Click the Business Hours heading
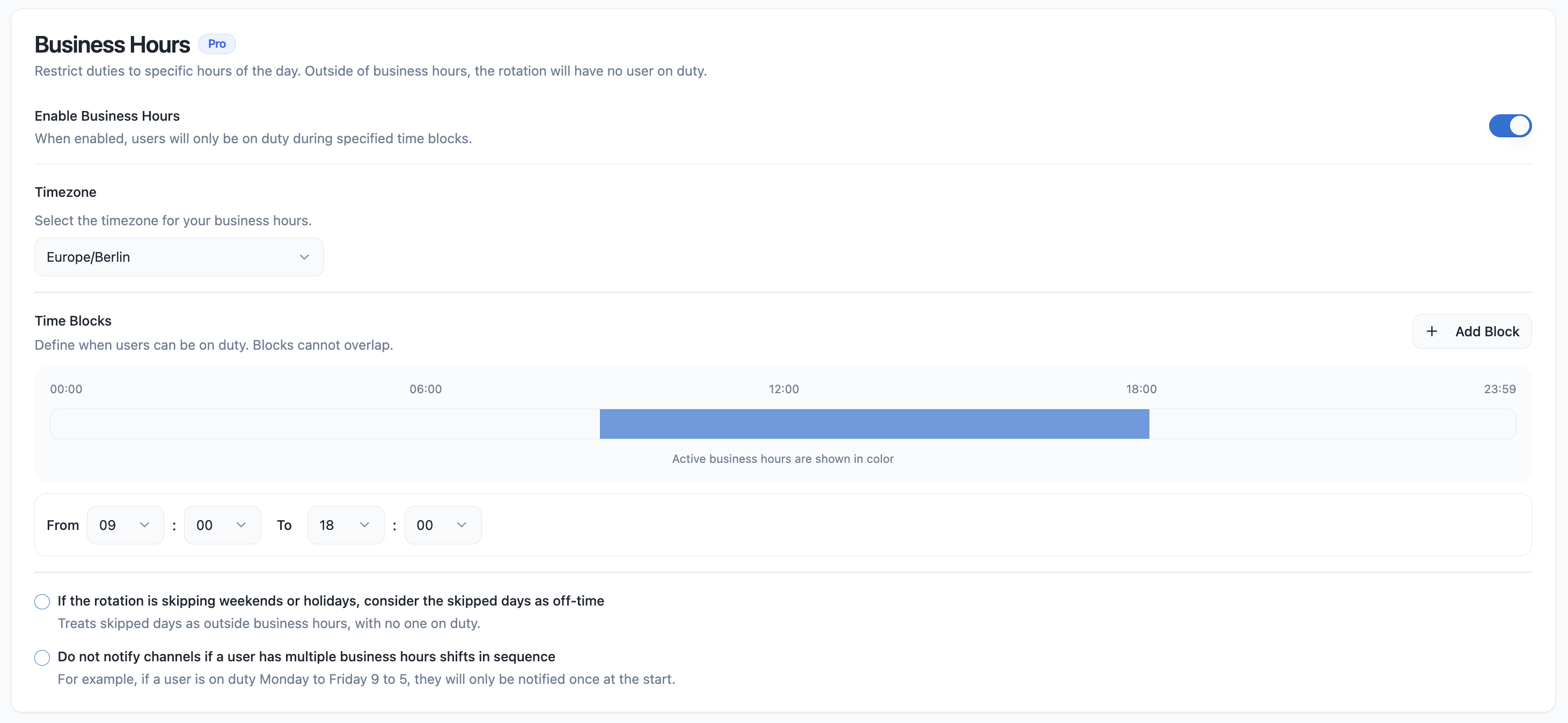Viewport: 1568px width, 723px height. coord(112,45)
